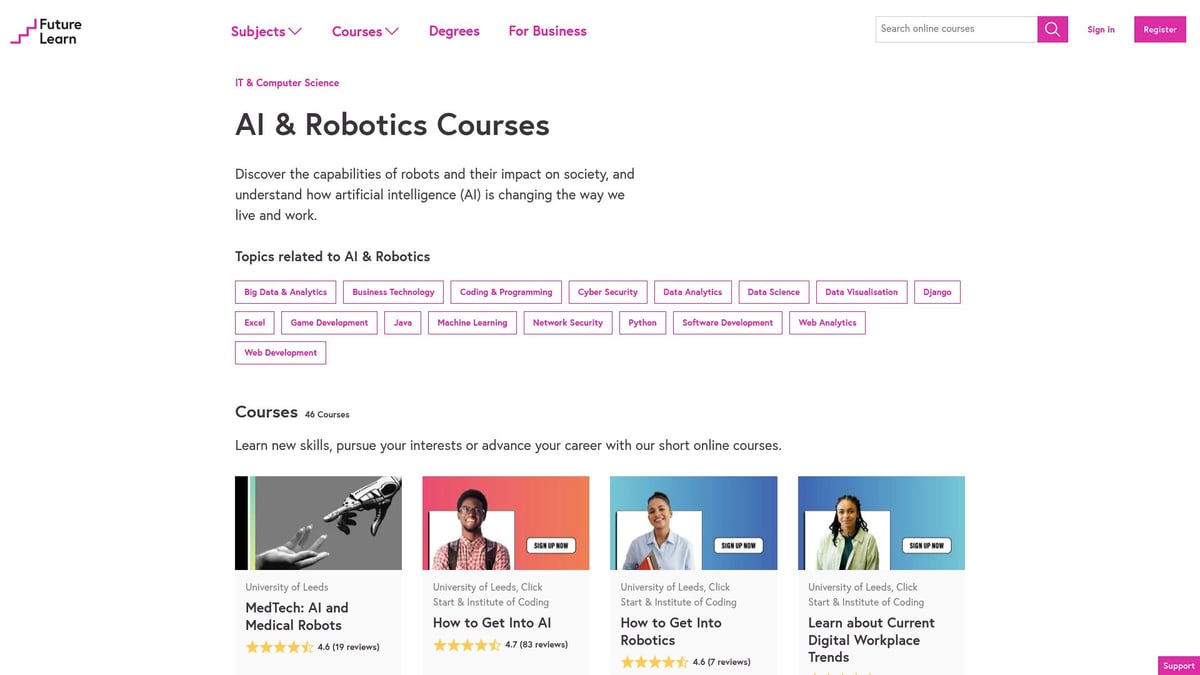The width and height of the screenshot is (1200, 675).
Task: Select the Machine Learning topic tag
Action: pos(472,322)
